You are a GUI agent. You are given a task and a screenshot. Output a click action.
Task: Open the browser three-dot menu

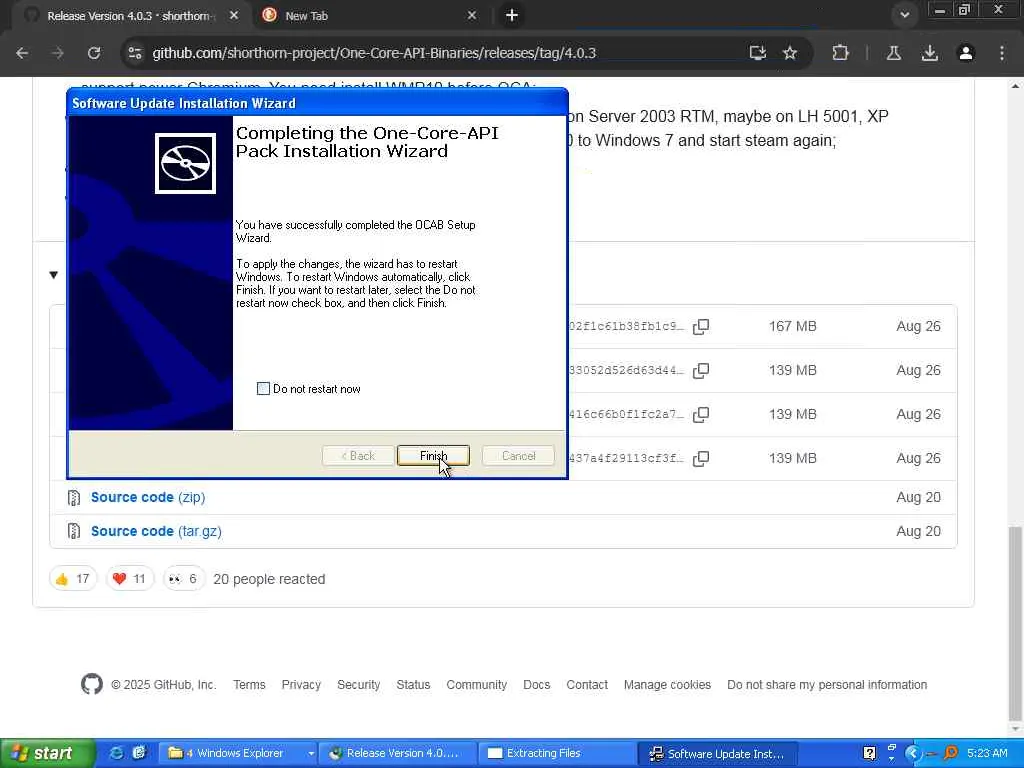(1002, 53)
